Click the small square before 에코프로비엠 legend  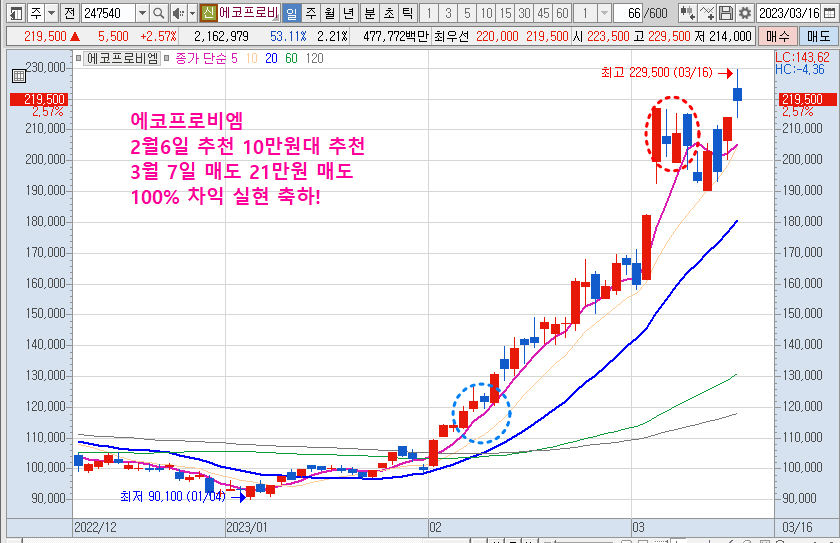click(79, 58)
